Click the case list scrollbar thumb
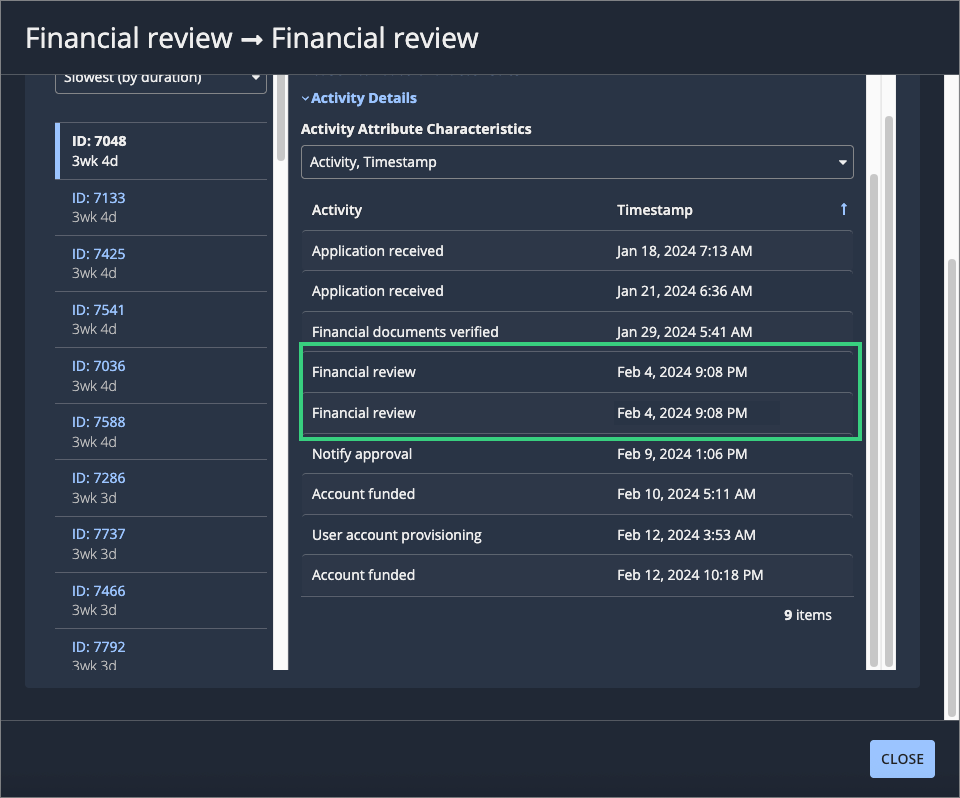The width and height of the screenshot is (960, 798). tap(280, 118)
